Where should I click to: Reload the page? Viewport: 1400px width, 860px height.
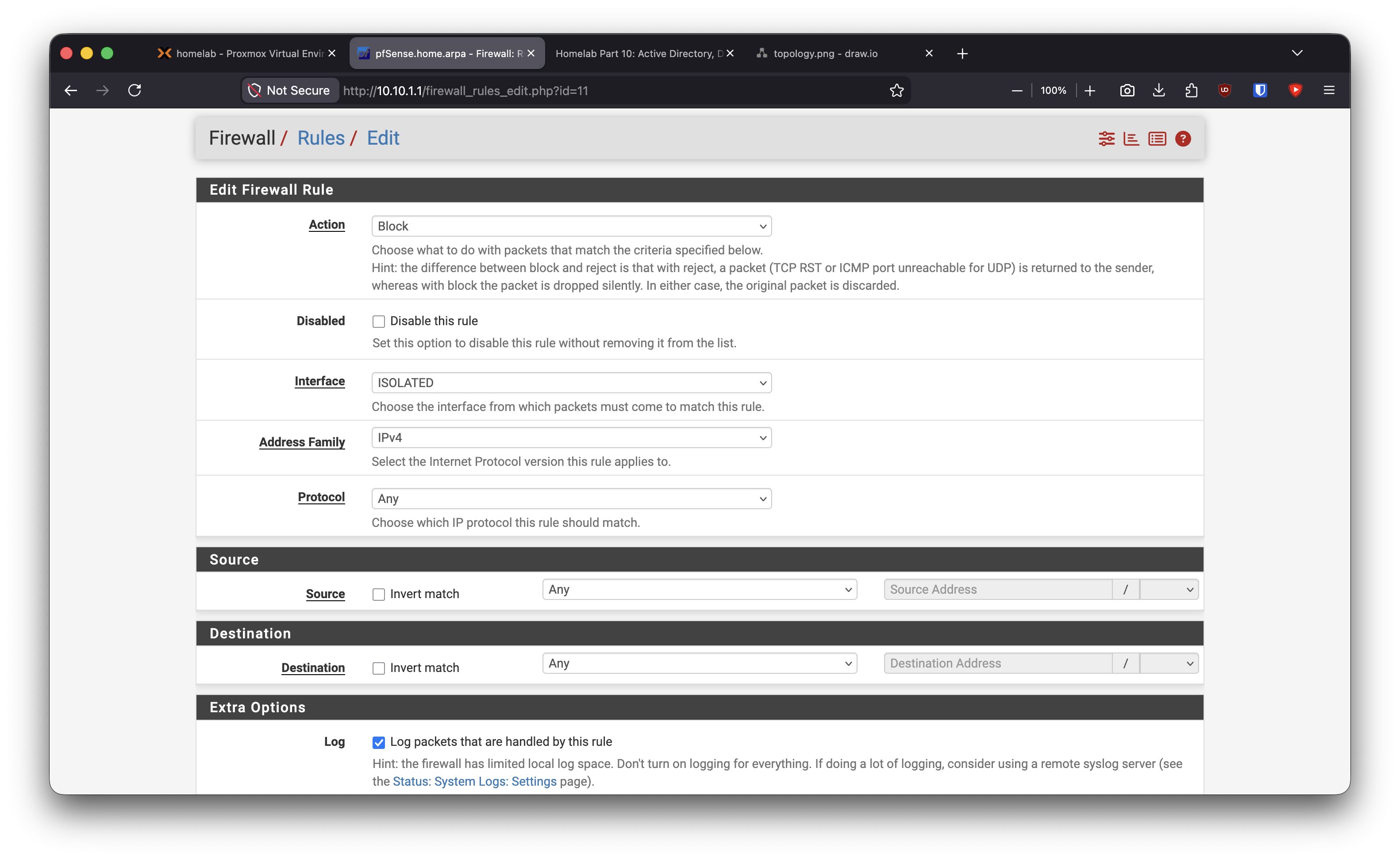click(135, 90)
